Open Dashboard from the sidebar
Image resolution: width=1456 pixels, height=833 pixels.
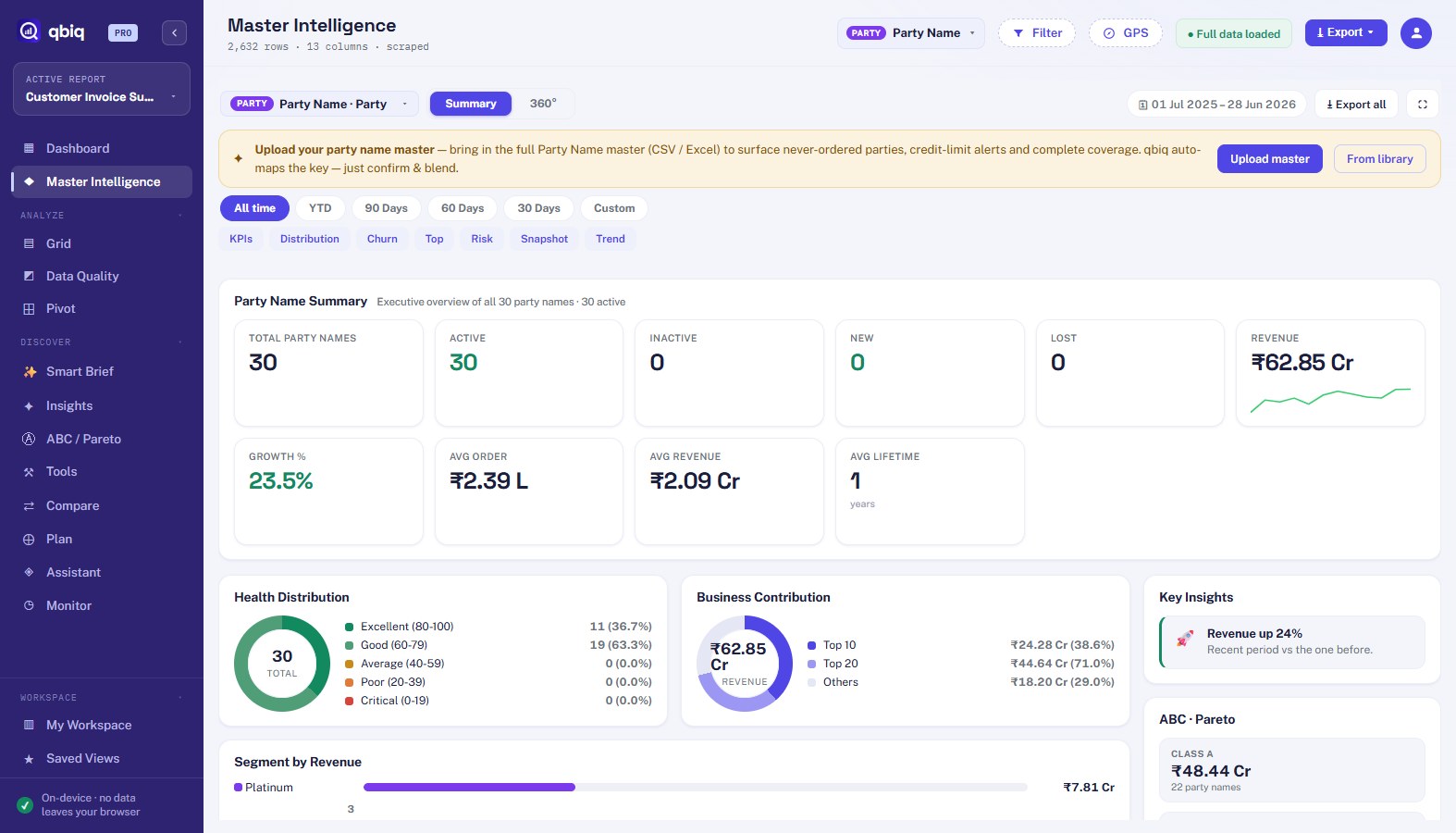pyautogui.click(x=102, y=148)
